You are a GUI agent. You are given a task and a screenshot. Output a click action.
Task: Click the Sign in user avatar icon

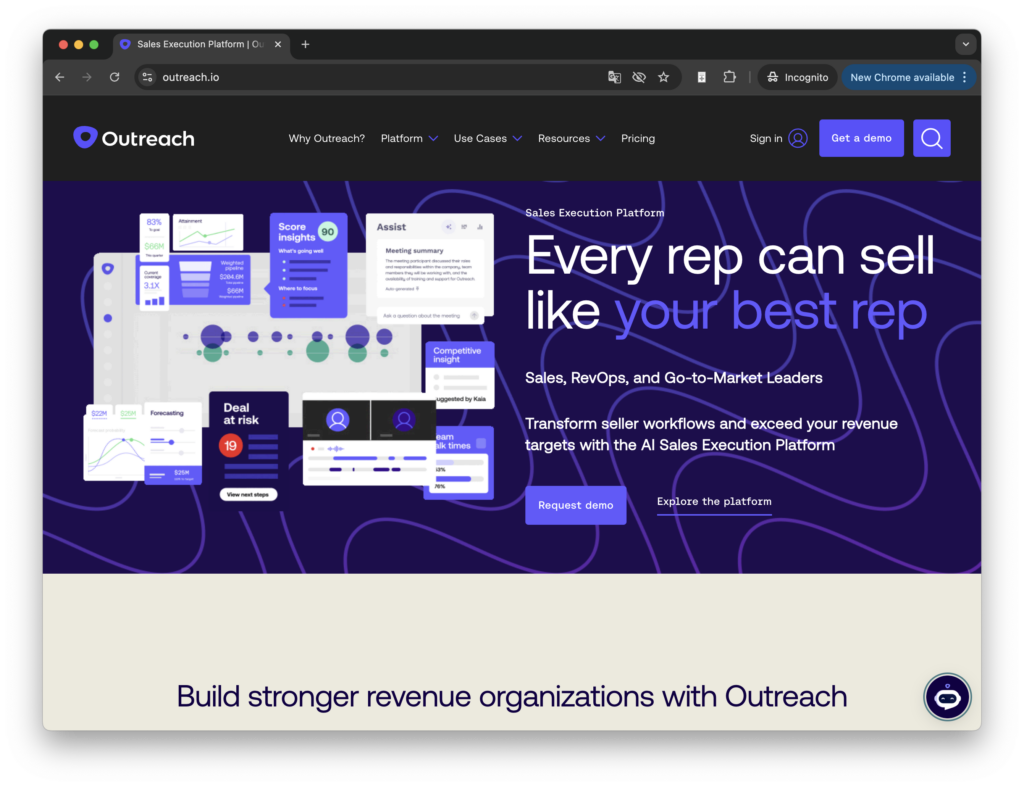pyautogui.click(x=797, y=138)
